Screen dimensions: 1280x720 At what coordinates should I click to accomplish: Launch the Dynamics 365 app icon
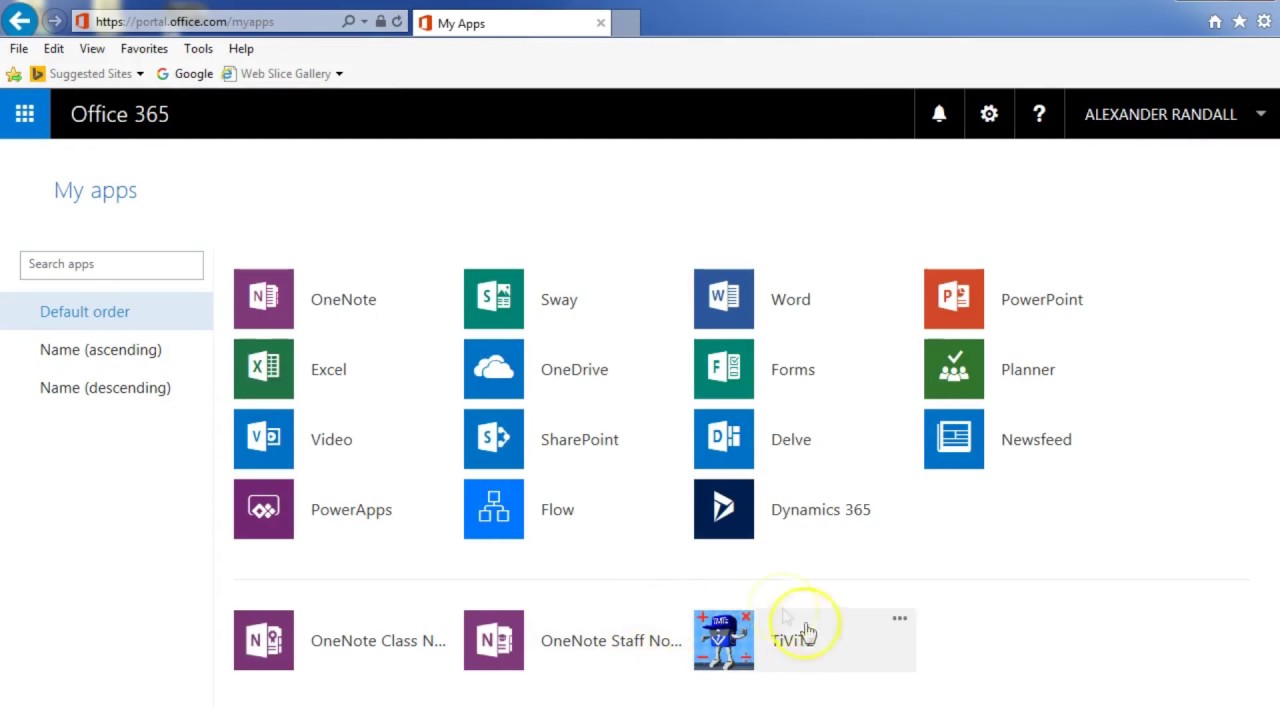coord(724,509)
